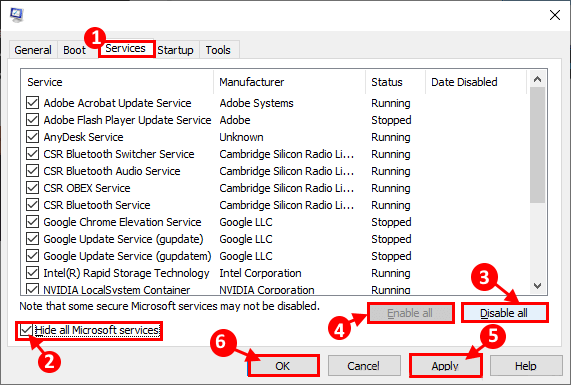The image size is (571, 385).
Task: Click the scrollbar down arrow
Action: tap(537, 286)
